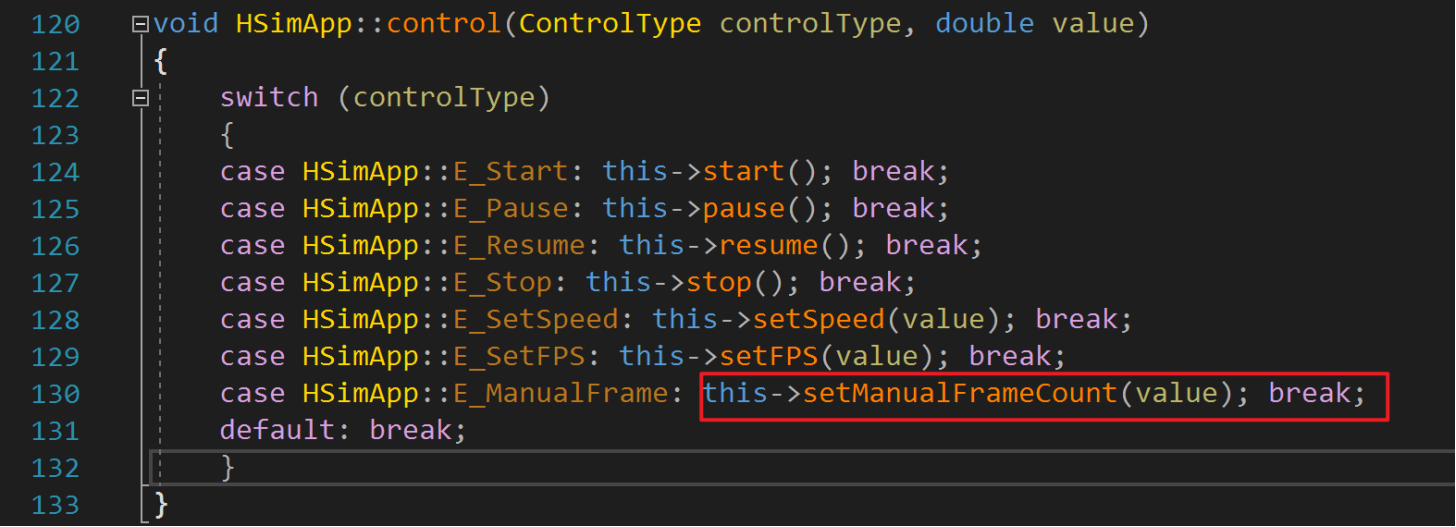The width and height of the screenshot is (1456, 527).
Task: Click line number 120 in the gutter
Action: tap(55, 24)
